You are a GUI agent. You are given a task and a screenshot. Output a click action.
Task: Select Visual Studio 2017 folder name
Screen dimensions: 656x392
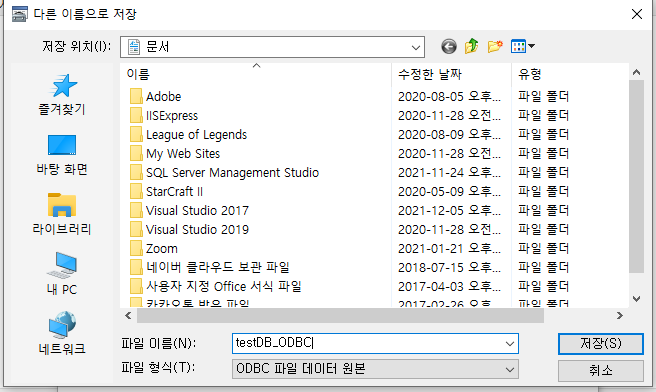pyautogui.click(x=197, y=210)
